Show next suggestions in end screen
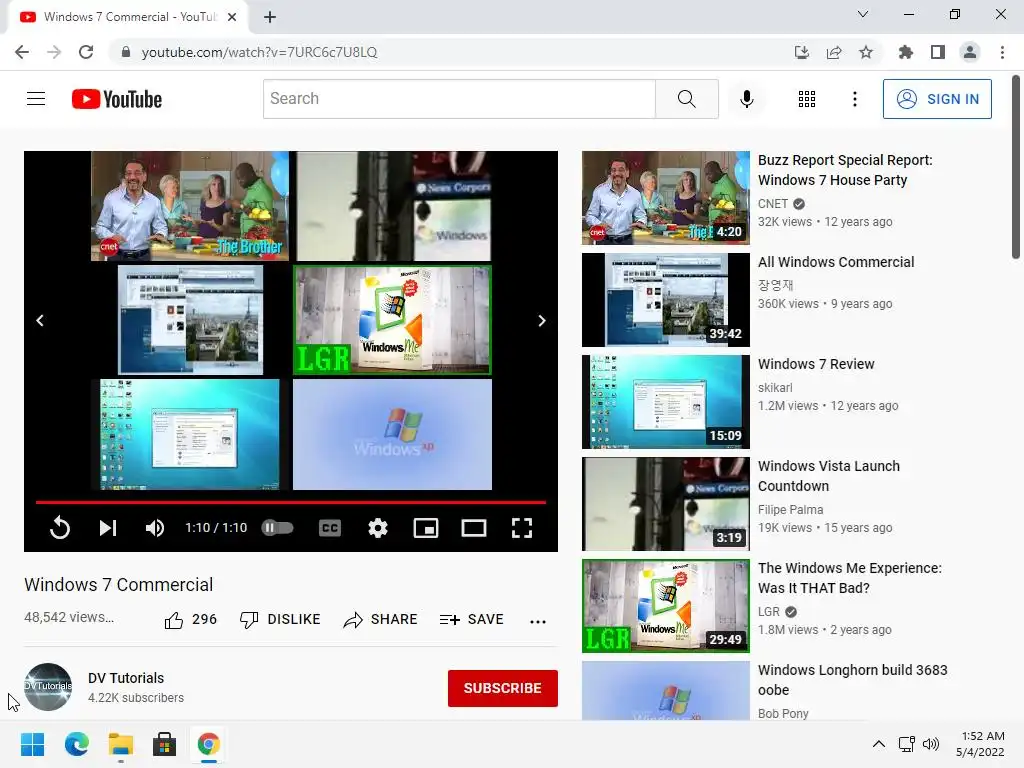1024x768 pixels. coord(541,320)
